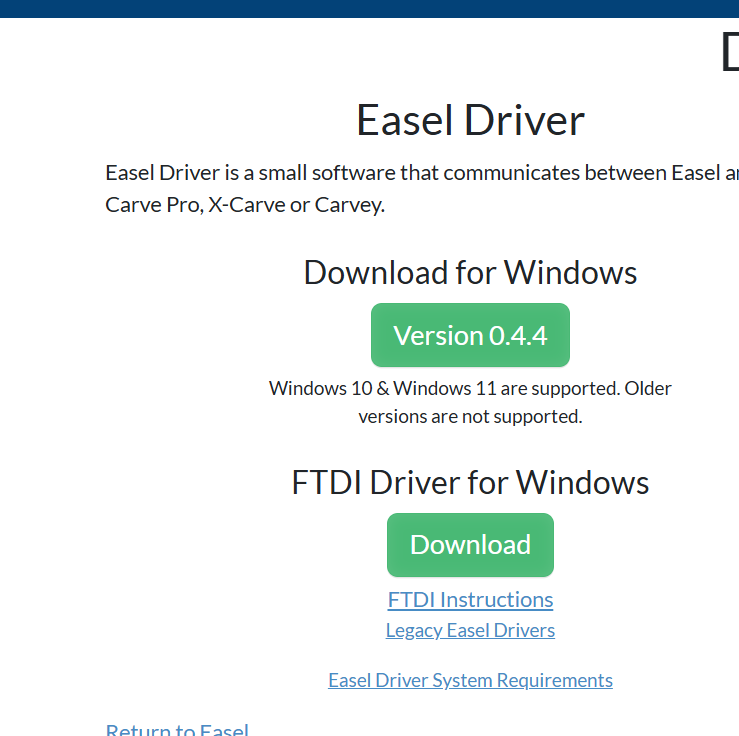View Easel Driver System Requirements link

tap(470, 680)
